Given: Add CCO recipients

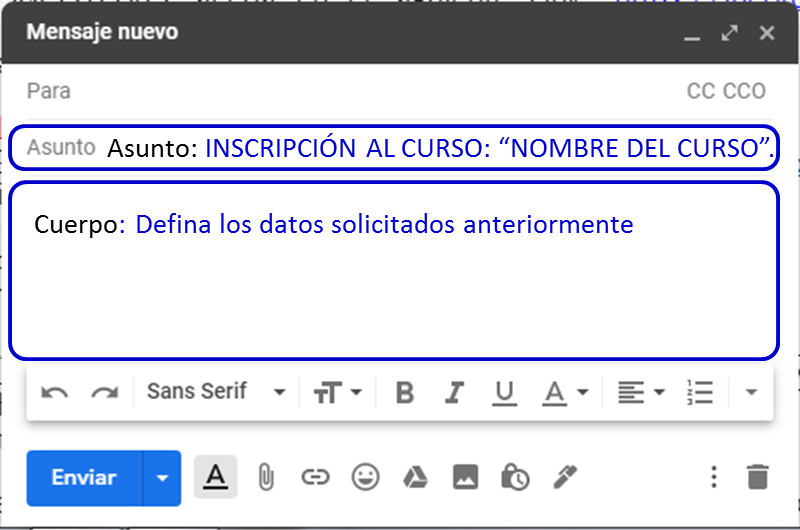Looking at the screenshot, I should tap(744, 91).
